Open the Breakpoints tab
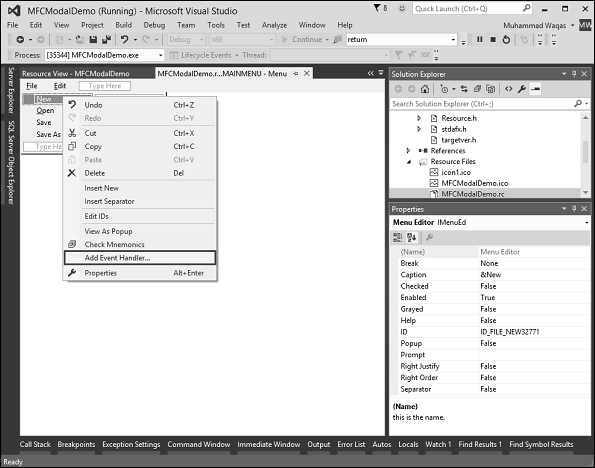 (x=76, y=444)
